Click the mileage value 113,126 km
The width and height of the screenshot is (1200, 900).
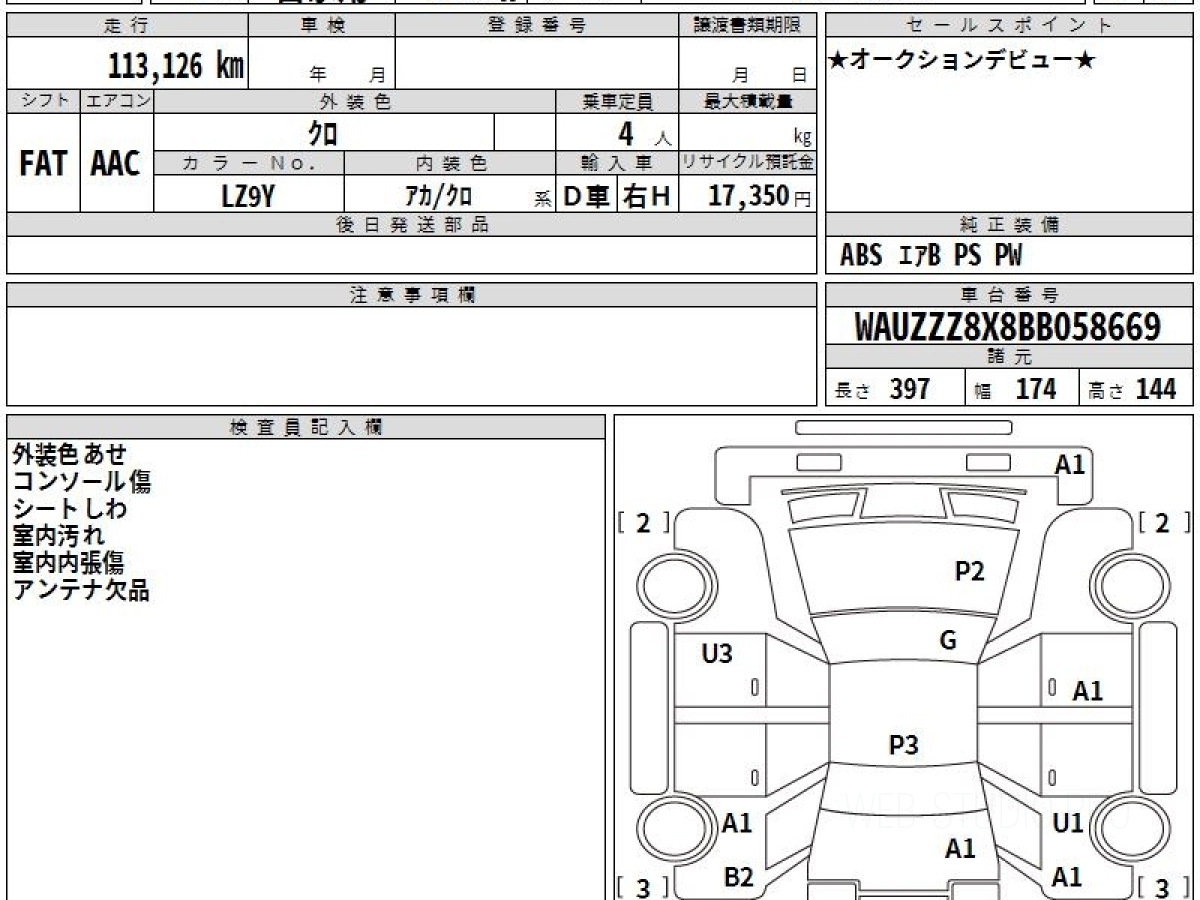click(175, 65)
